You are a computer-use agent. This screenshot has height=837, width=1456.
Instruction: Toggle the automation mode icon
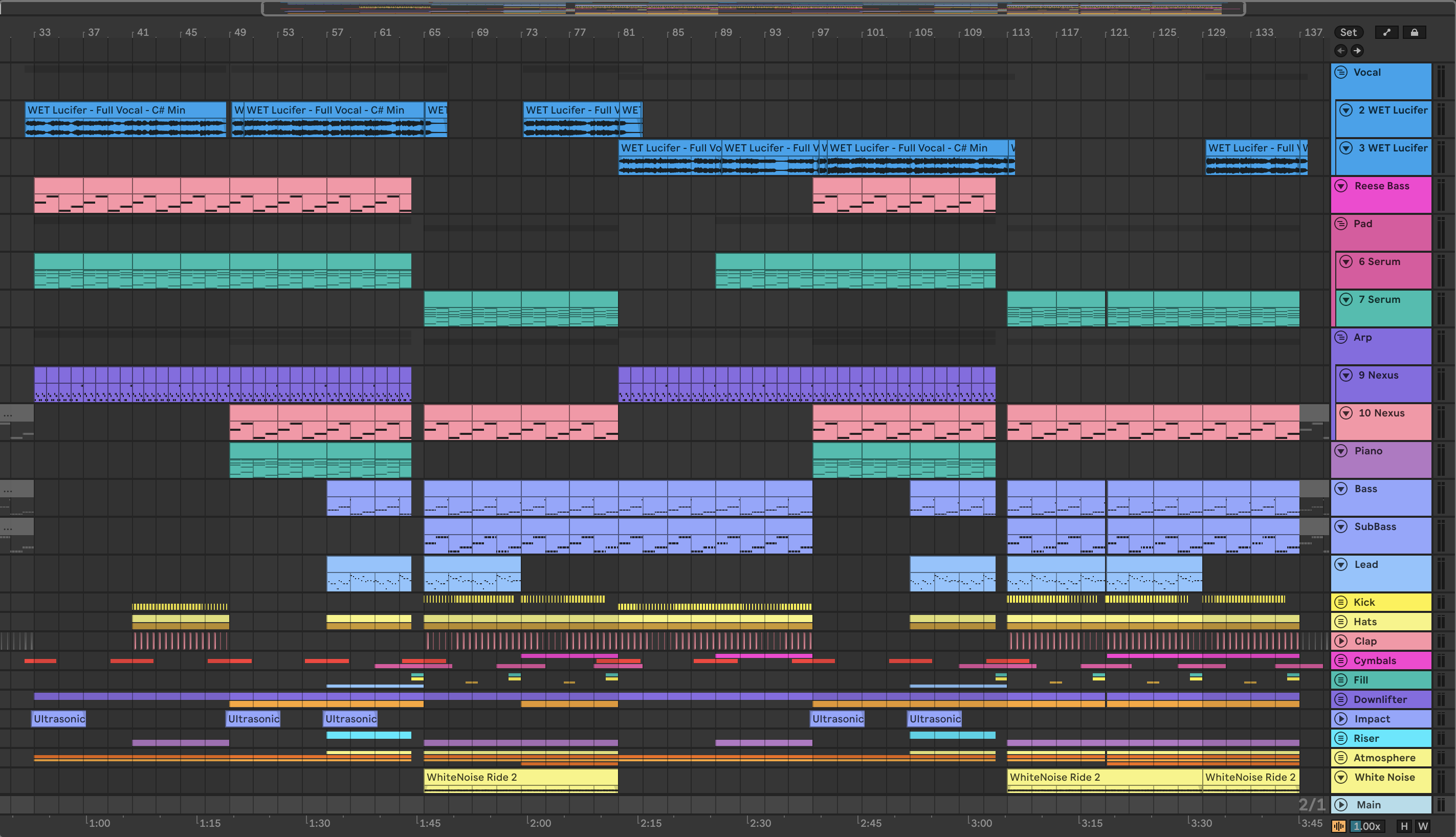coord(1386,32)
